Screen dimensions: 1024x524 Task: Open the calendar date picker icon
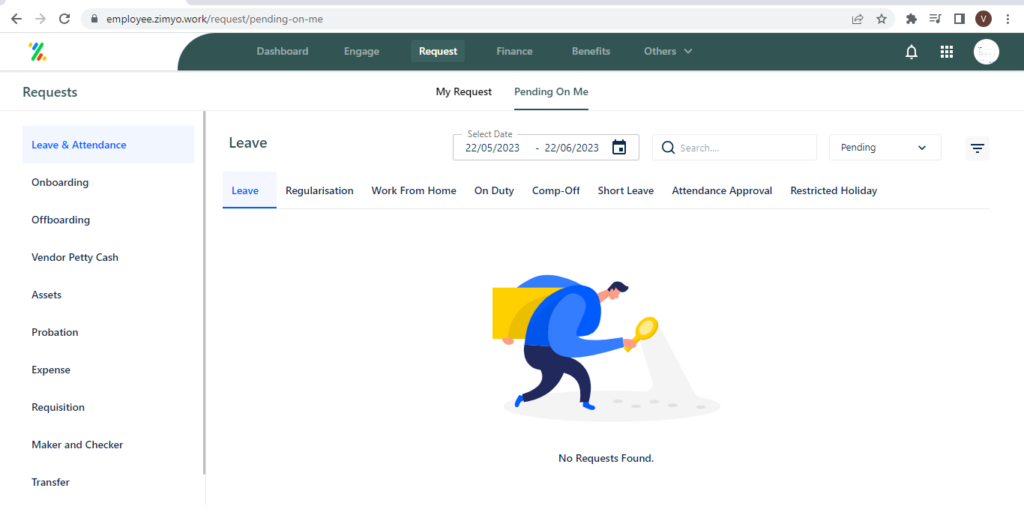619,148
